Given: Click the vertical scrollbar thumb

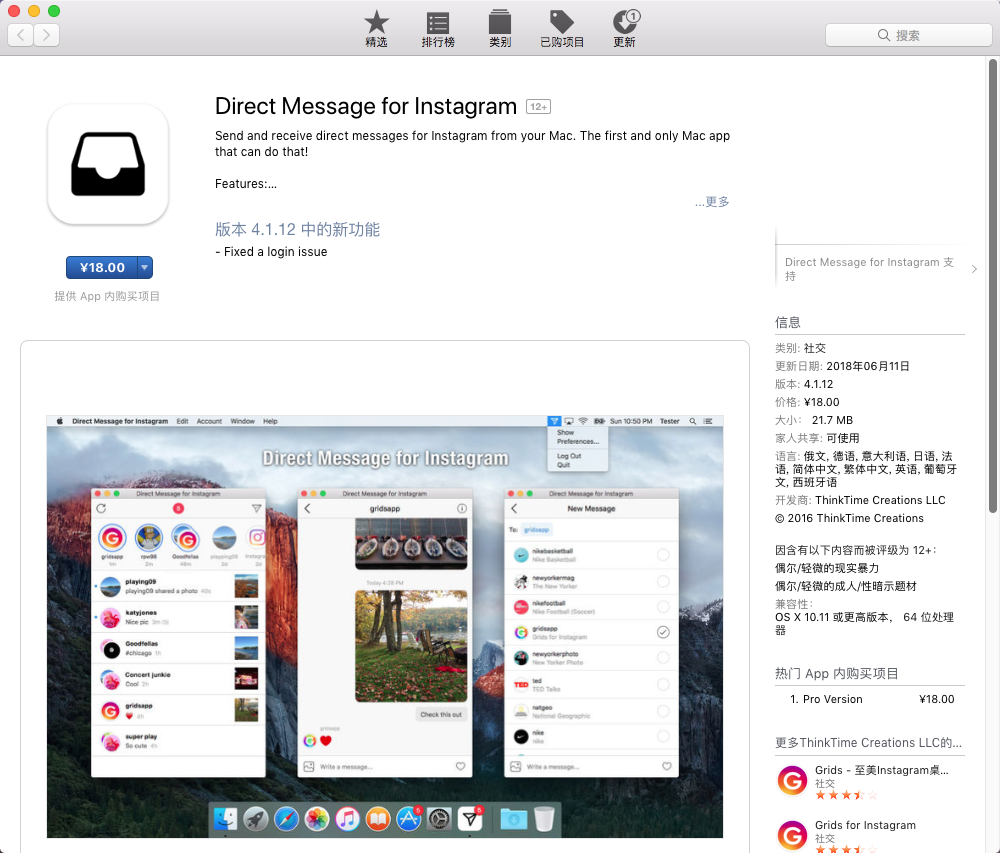Looking at the screenshot, I should coord(992,286).
